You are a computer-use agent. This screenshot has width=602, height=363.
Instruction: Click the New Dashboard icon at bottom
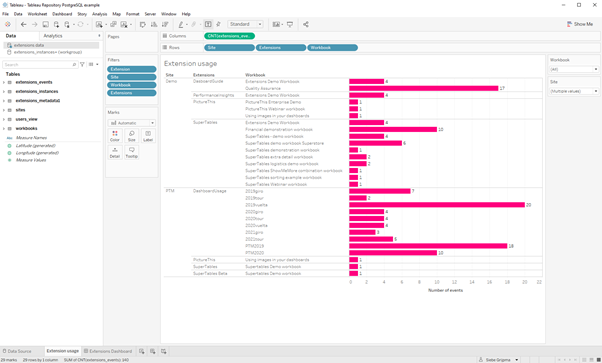click(153, 351)
